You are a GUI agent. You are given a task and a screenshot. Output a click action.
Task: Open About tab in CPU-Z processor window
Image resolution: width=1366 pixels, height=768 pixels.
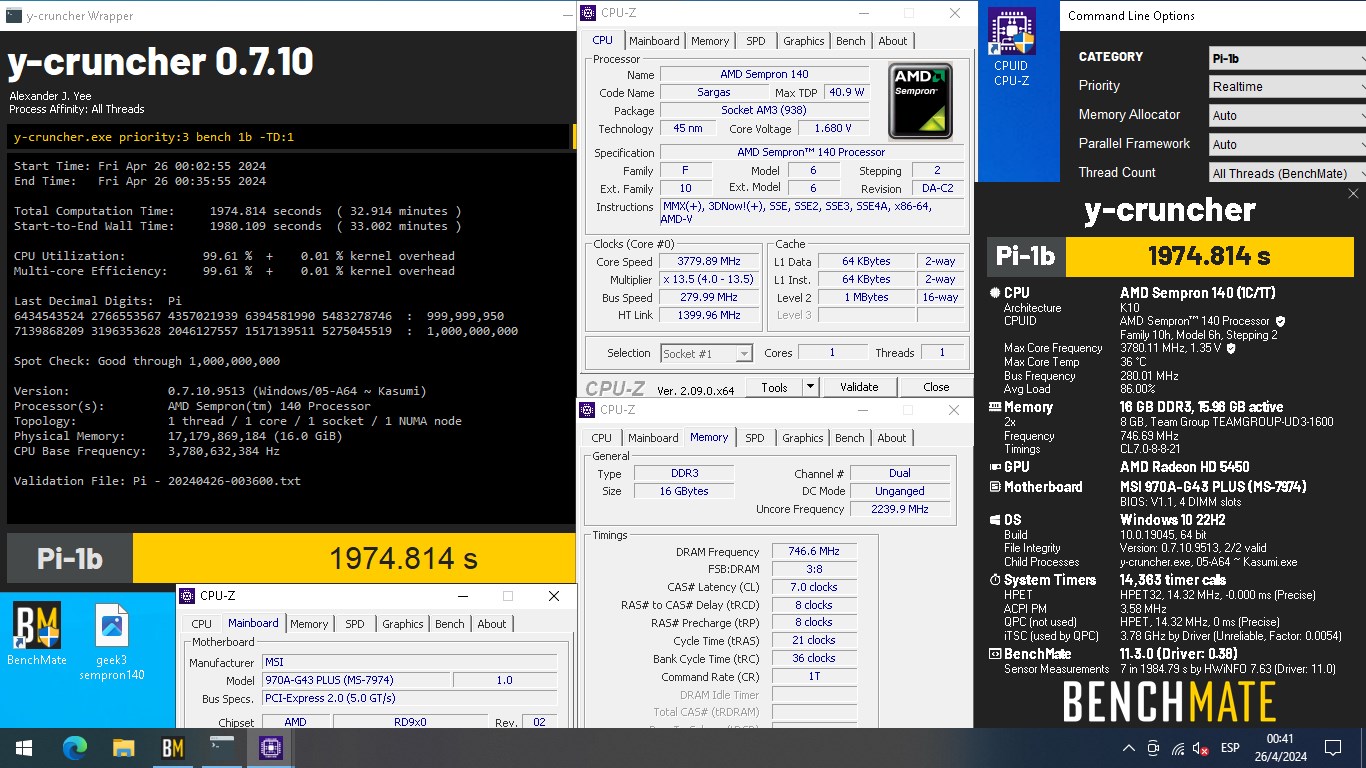pos(893,41)
